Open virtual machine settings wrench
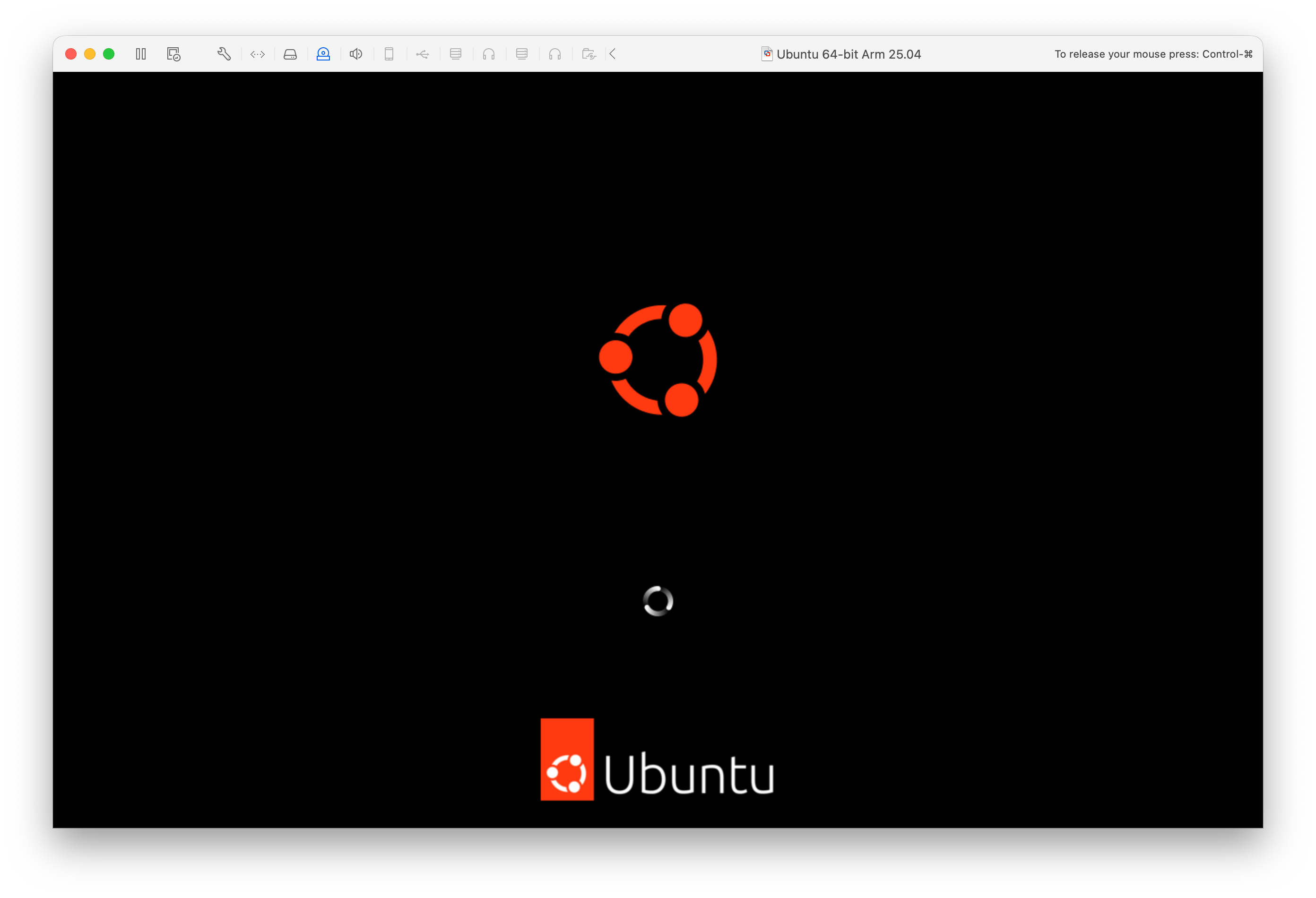Screen dimensions: 1316x898 224,54
